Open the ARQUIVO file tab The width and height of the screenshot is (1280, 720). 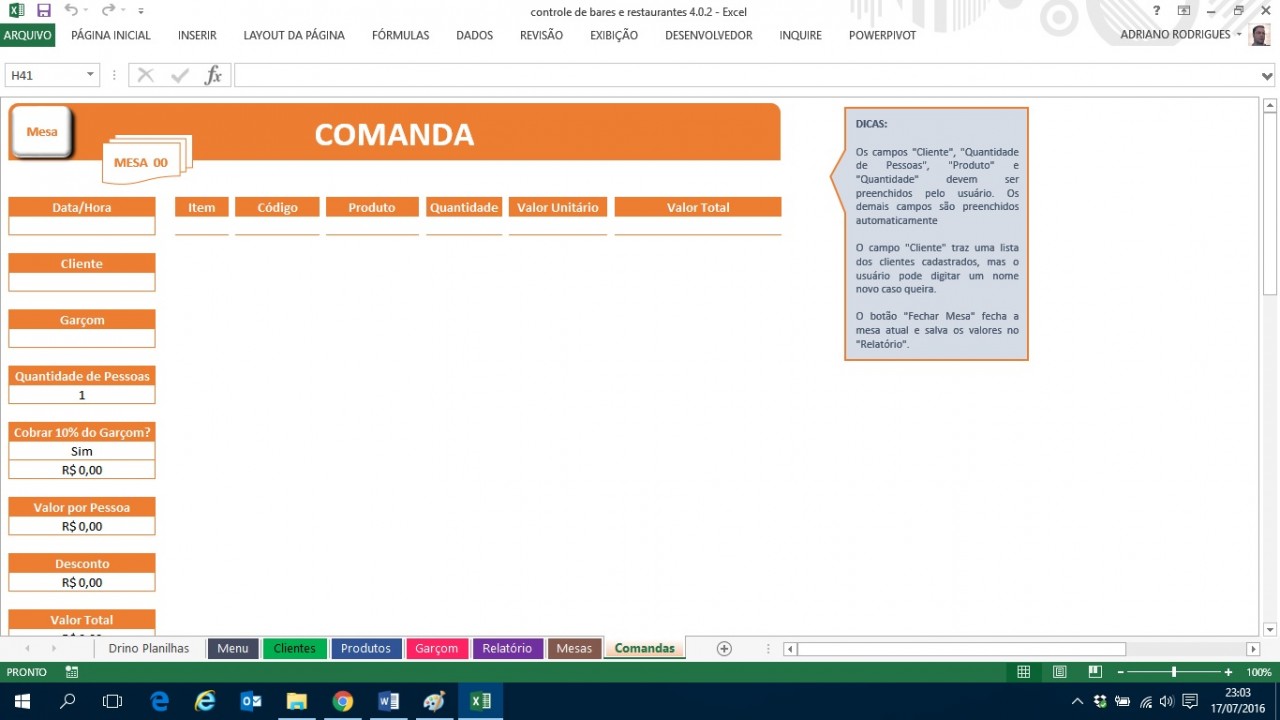(x=27, y=35)
